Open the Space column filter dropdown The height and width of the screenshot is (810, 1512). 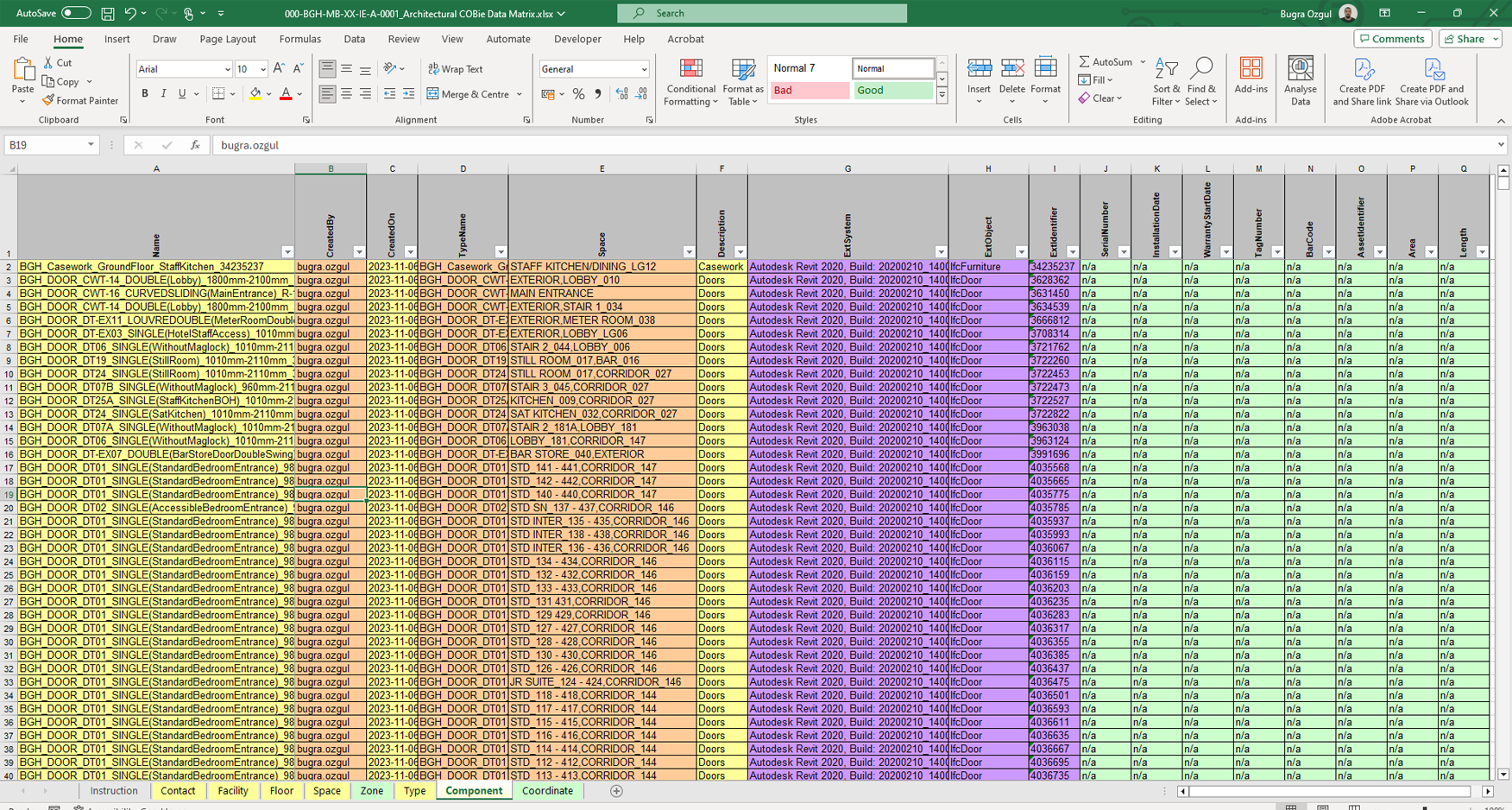coord(689,252)
